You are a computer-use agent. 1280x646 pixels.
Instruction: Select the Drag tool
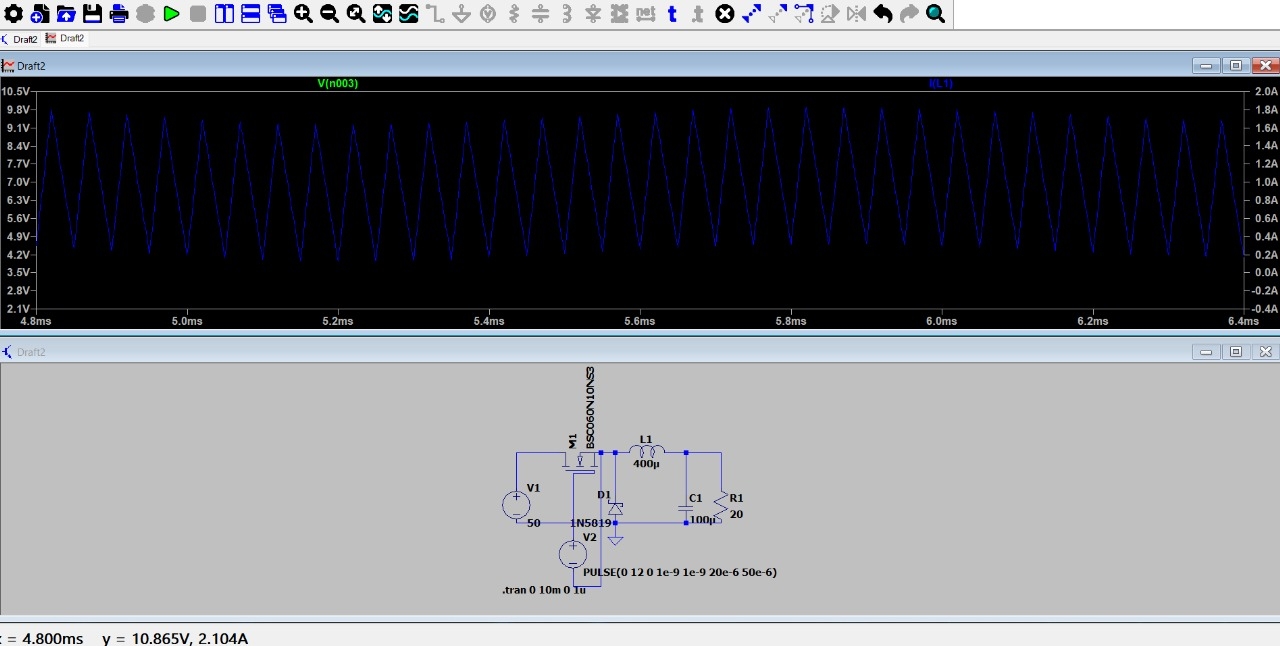[x=804, y=14]
